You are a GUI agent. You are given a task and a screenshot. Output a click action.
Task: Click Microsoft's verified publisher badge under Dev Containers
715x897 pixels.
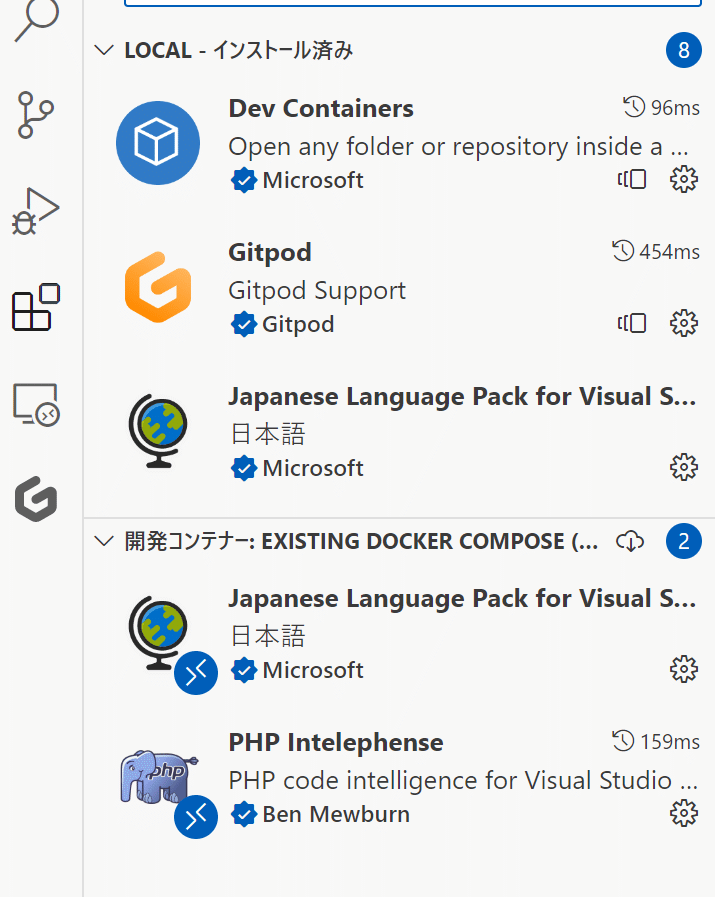244,180
